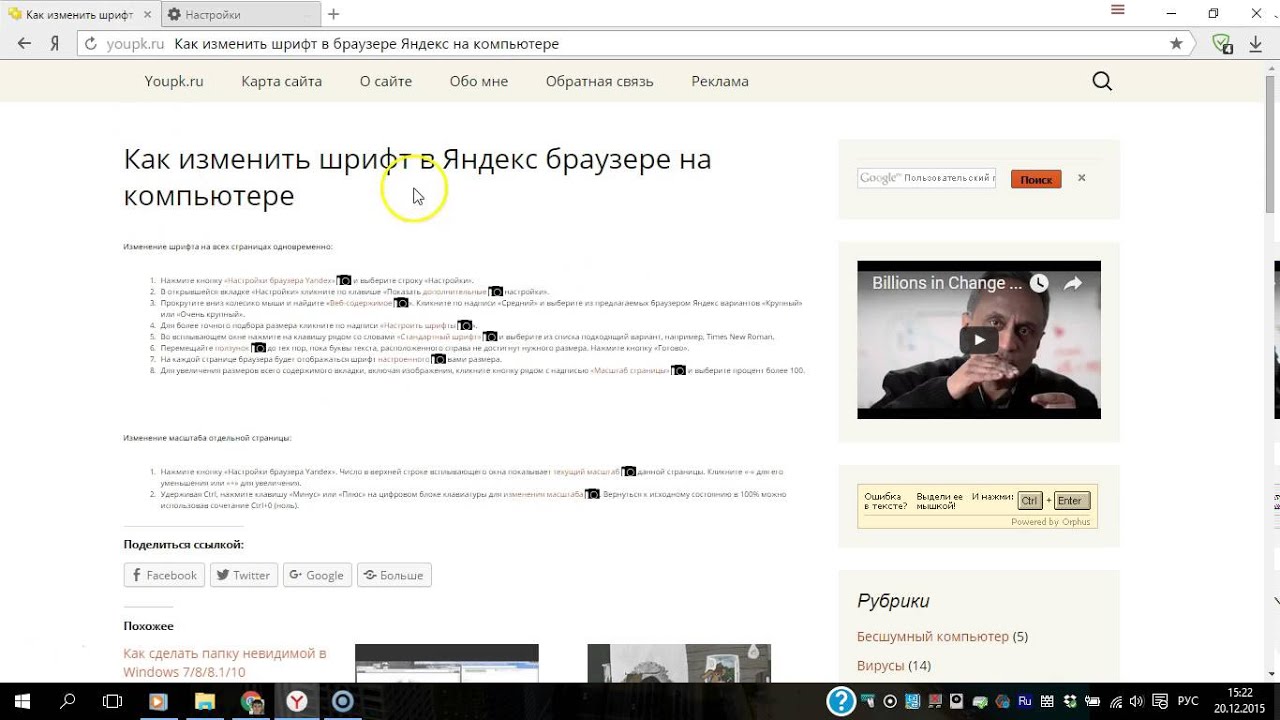Open Yandex home via the Я icon
This screenshot has width=1280, height=720.
[x=56, y=44]
